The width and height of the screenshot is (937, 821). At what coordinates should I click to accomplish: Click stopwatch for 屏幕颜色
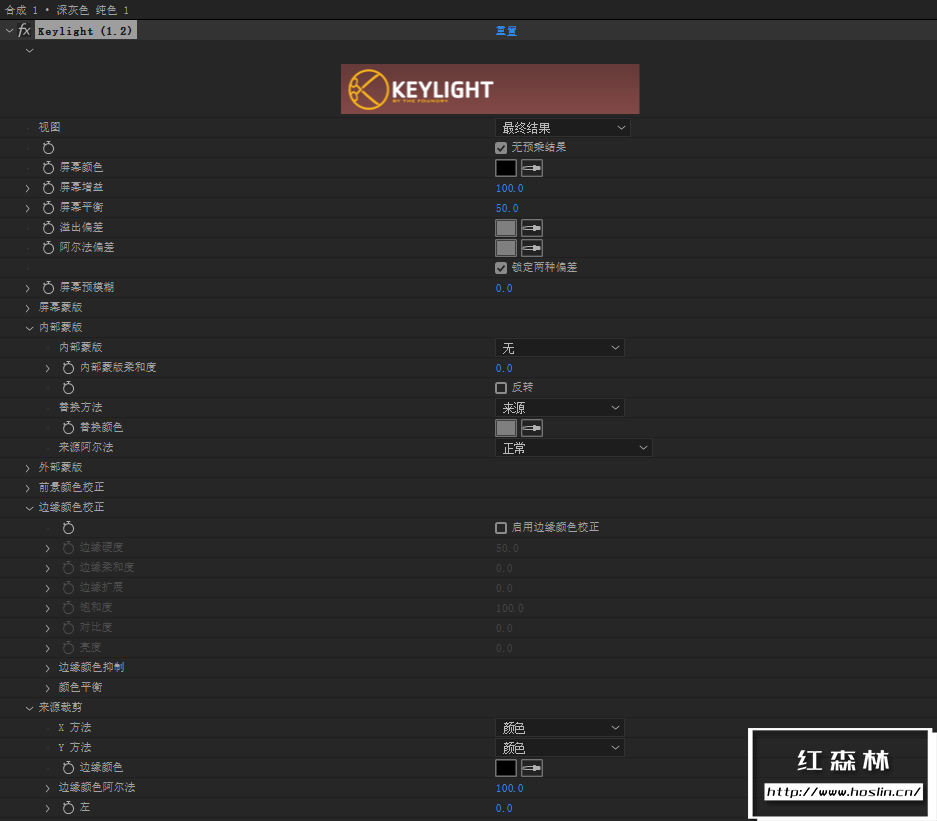point(48,168)
